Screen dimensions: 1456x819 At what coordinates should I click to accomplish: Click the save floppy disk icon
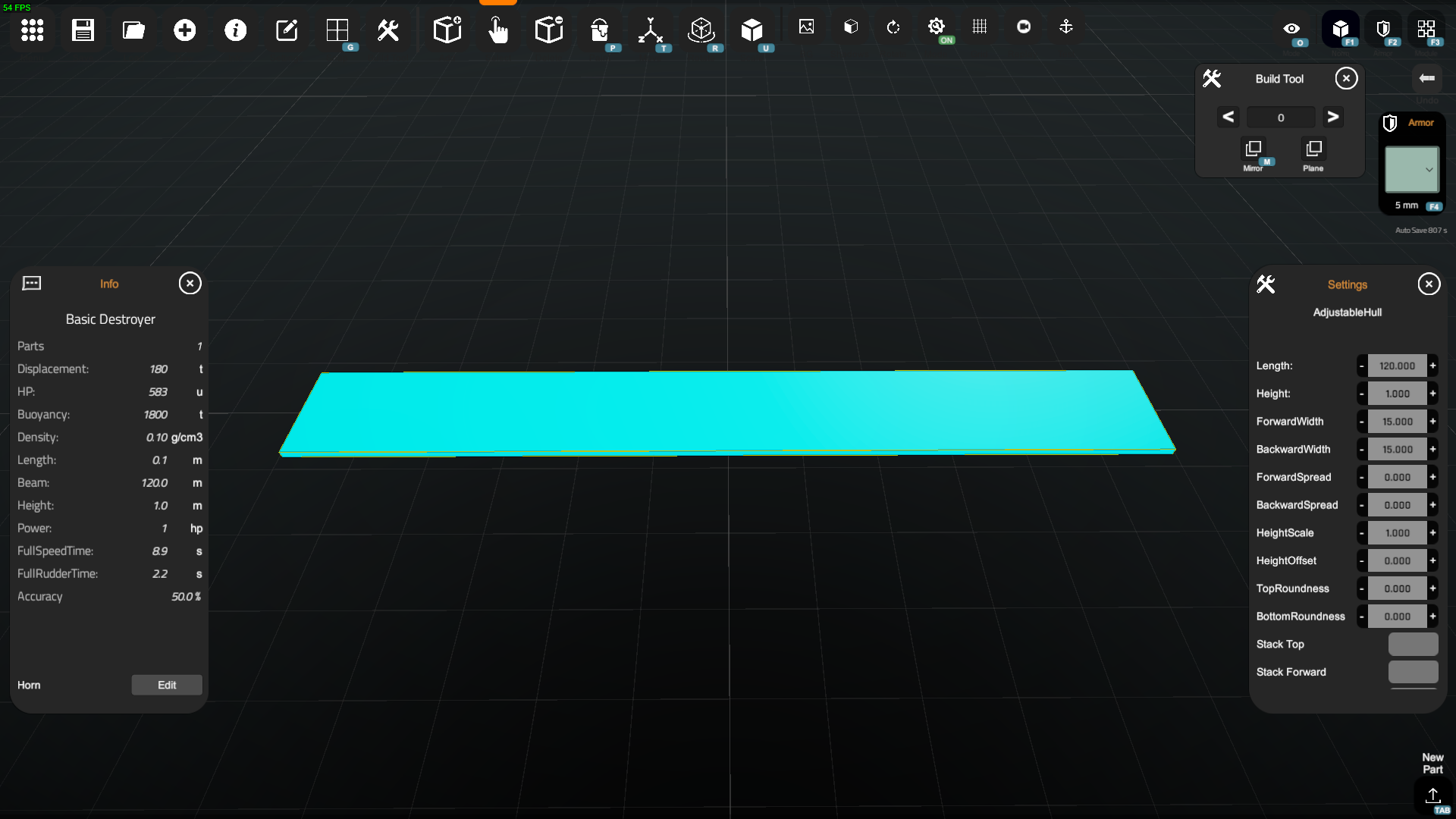click(83, 30)
